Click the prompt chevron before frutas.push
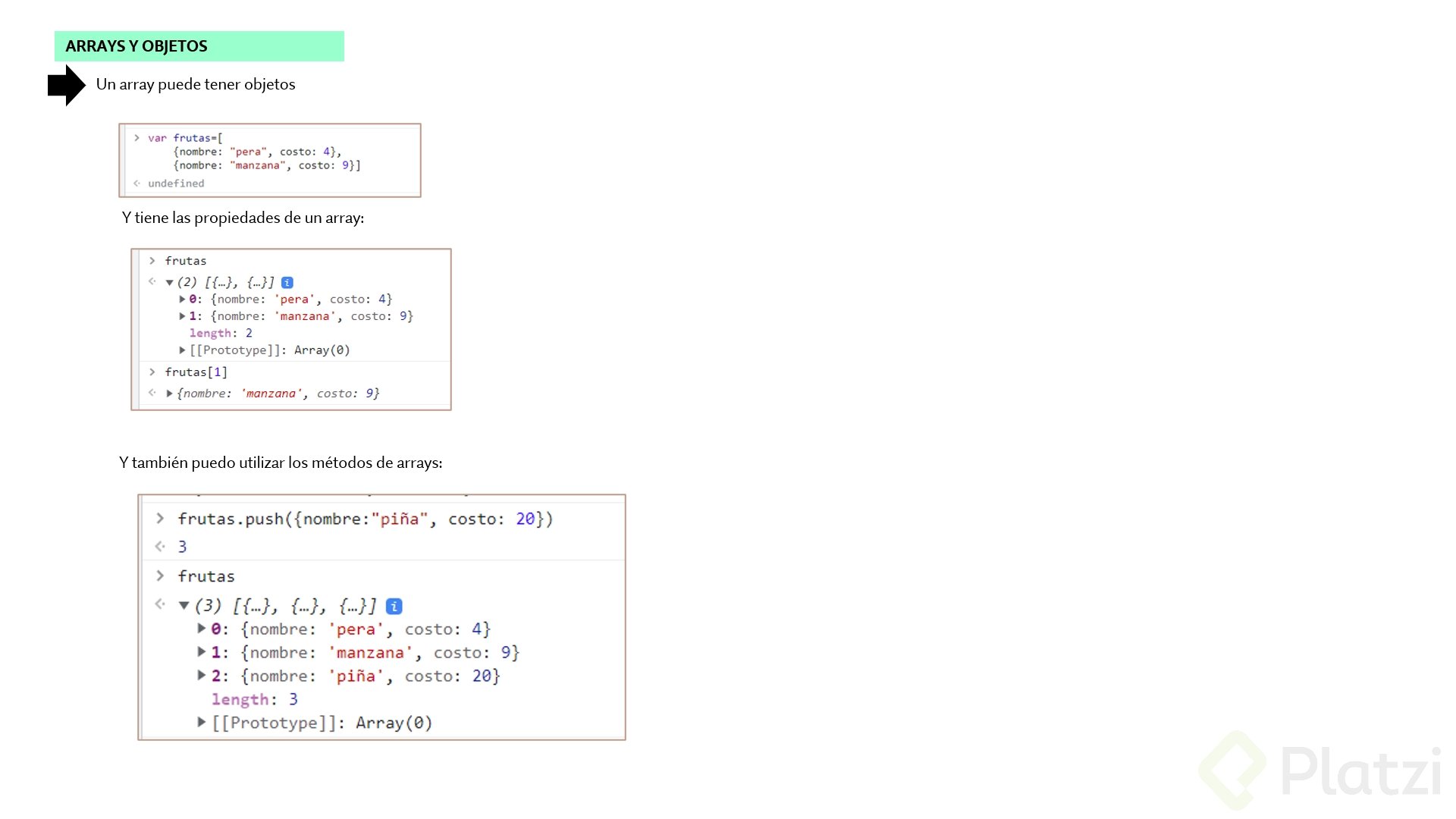Viewport: 1456px width, 819px height. [x=160, y=519]
